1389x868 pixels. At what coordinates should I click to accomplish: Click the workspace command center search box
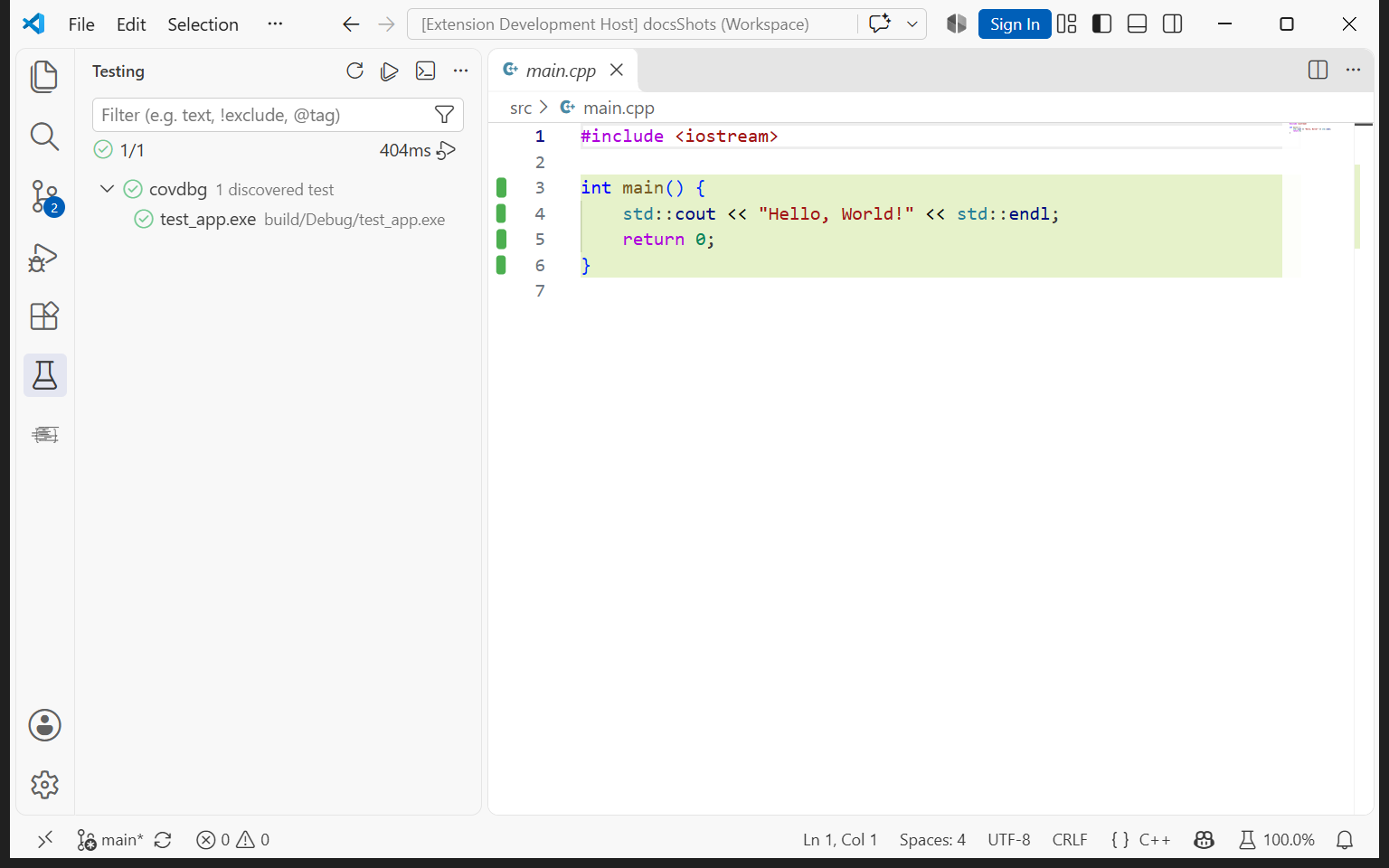(x=632, y=24)
